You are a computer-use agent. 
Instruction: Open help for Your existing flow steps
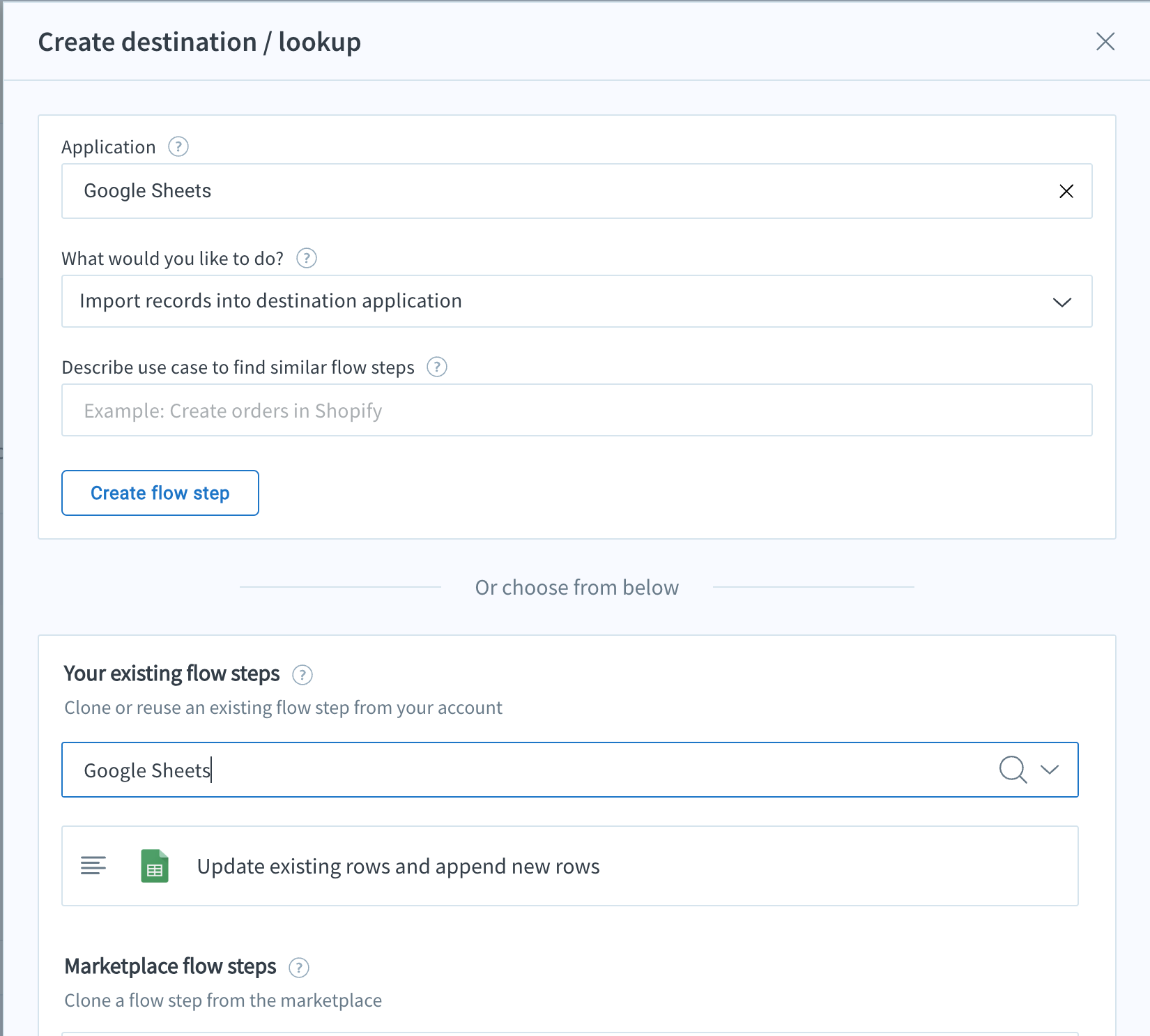302,675
